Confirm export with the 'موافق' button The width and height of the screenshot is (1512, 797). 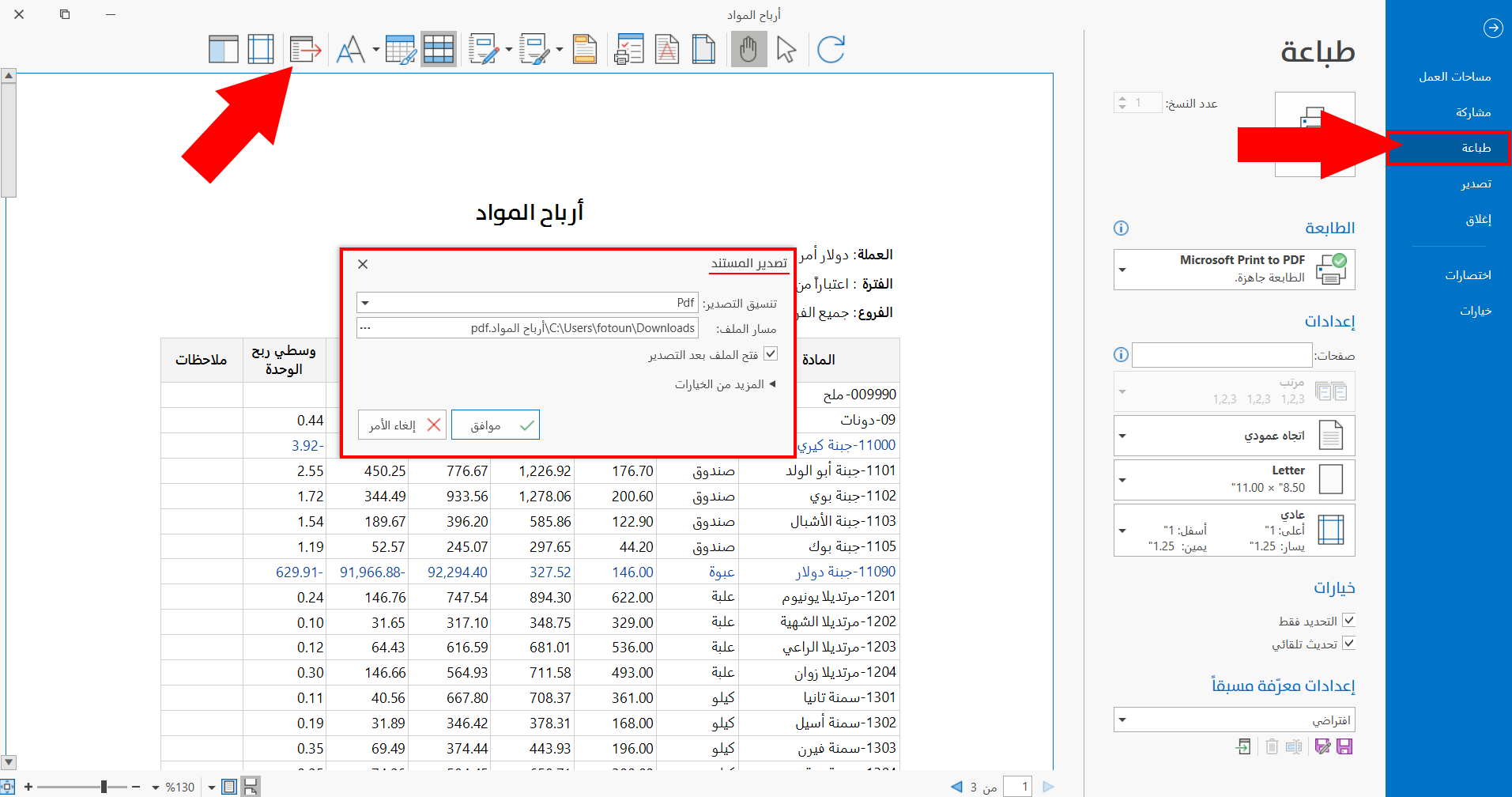[496, 425]
